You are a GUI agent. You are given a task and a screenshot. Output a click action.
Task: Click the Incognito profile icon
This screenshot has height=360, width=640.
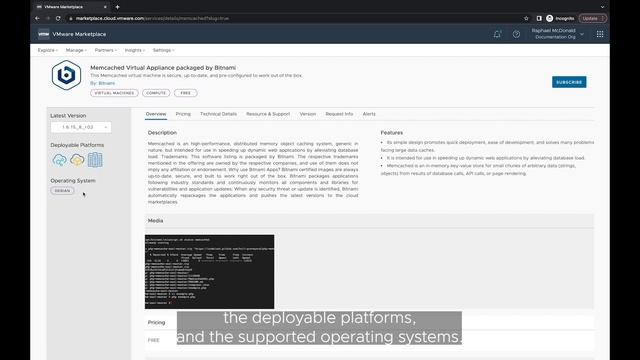(550, 18)
